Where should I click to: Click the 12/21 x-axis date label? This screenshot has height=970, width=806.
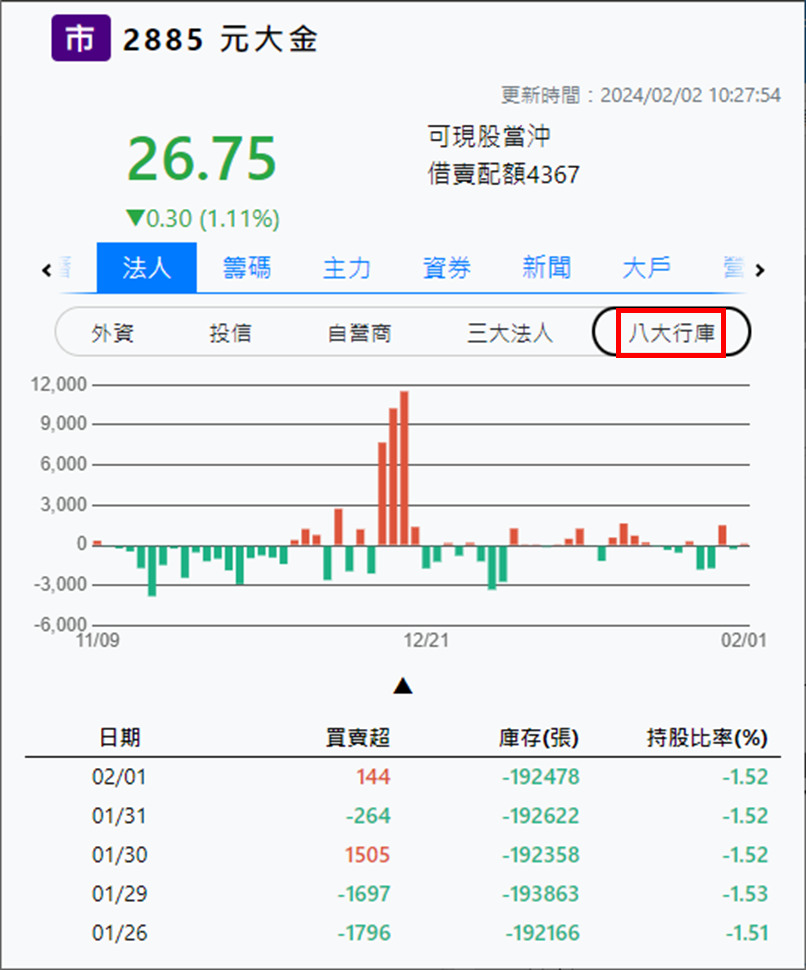tap(427, 640)
